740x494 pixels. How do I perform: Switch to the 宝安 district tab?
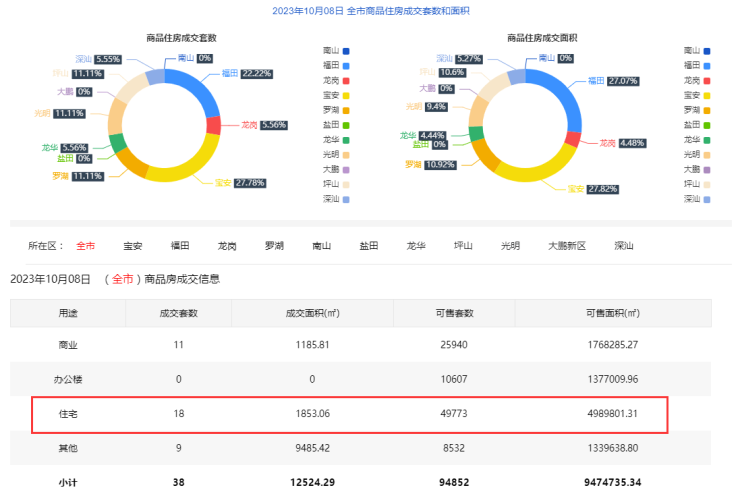[x=133, y=245]
